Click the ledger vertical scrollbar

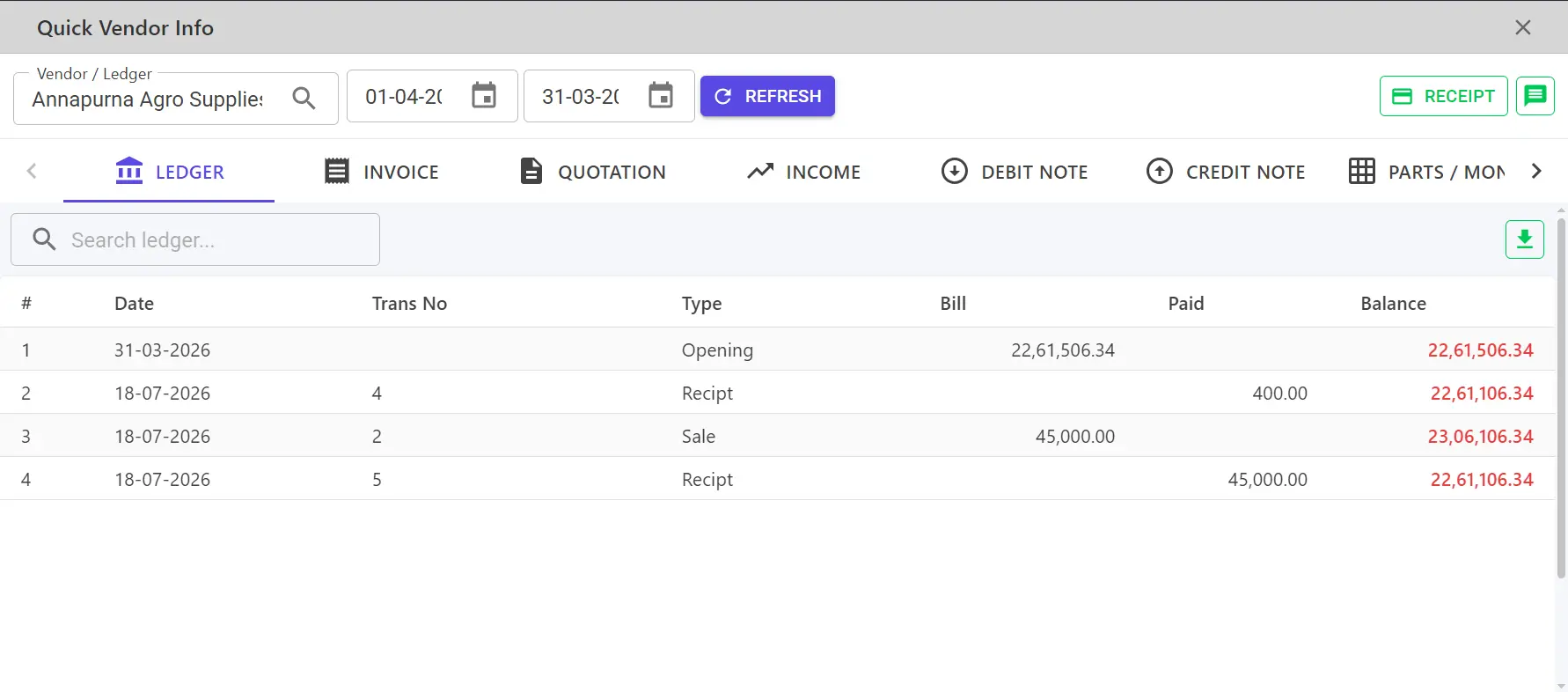tap(1561, 396)
